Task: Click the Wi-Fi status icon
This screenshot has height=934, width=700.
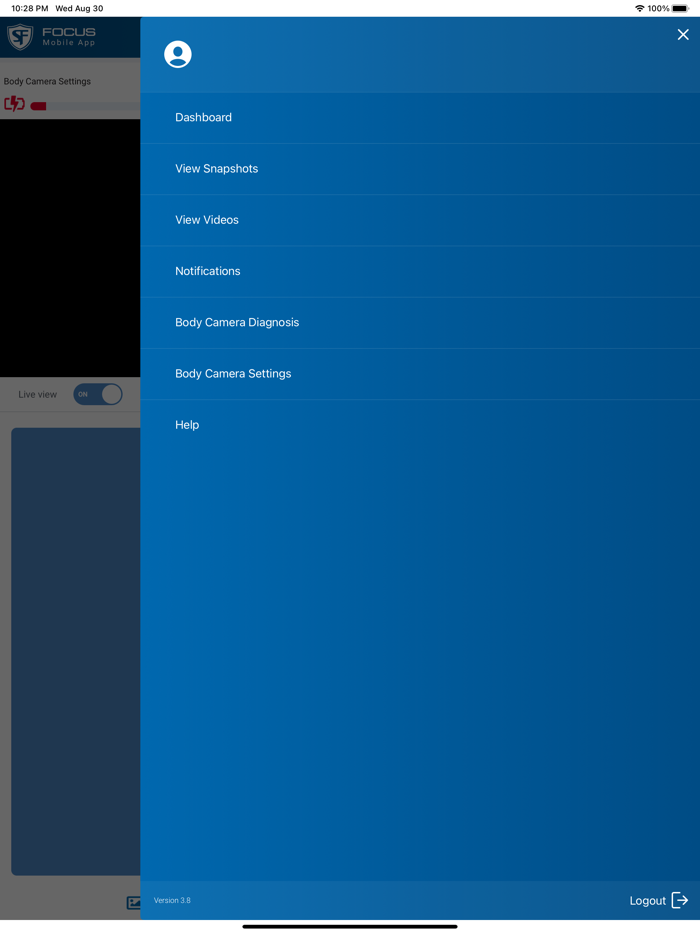Action: [x=639, y=8]
